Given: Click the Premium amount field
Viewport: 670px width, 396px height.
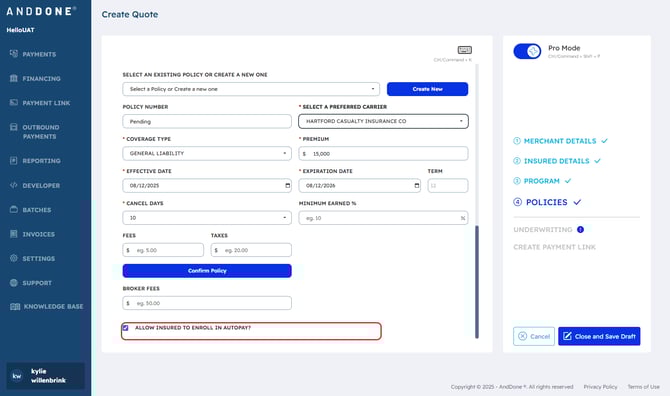Looking at the screenshot, I should tap(383, 153).
